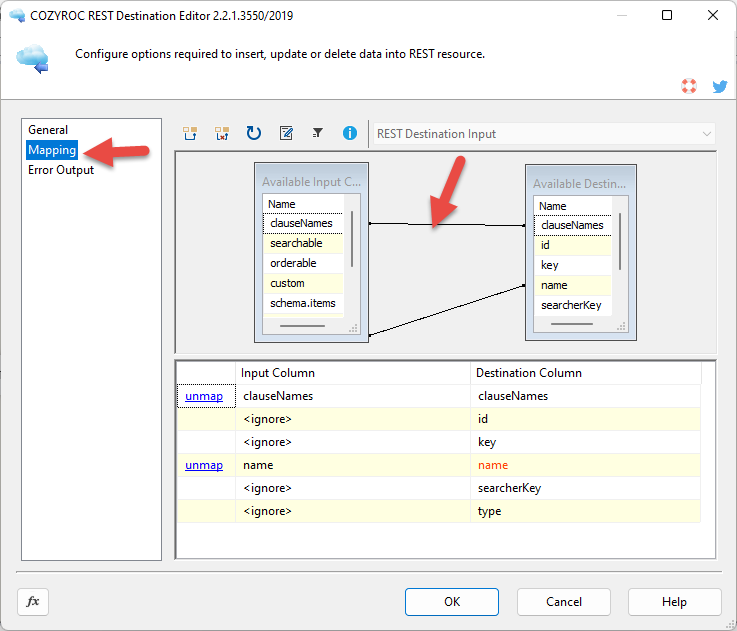This screenshot has height=631, width=737.
Task: Select clauseNames in Available Destination Columns list
Action: [x=572, y=226]
